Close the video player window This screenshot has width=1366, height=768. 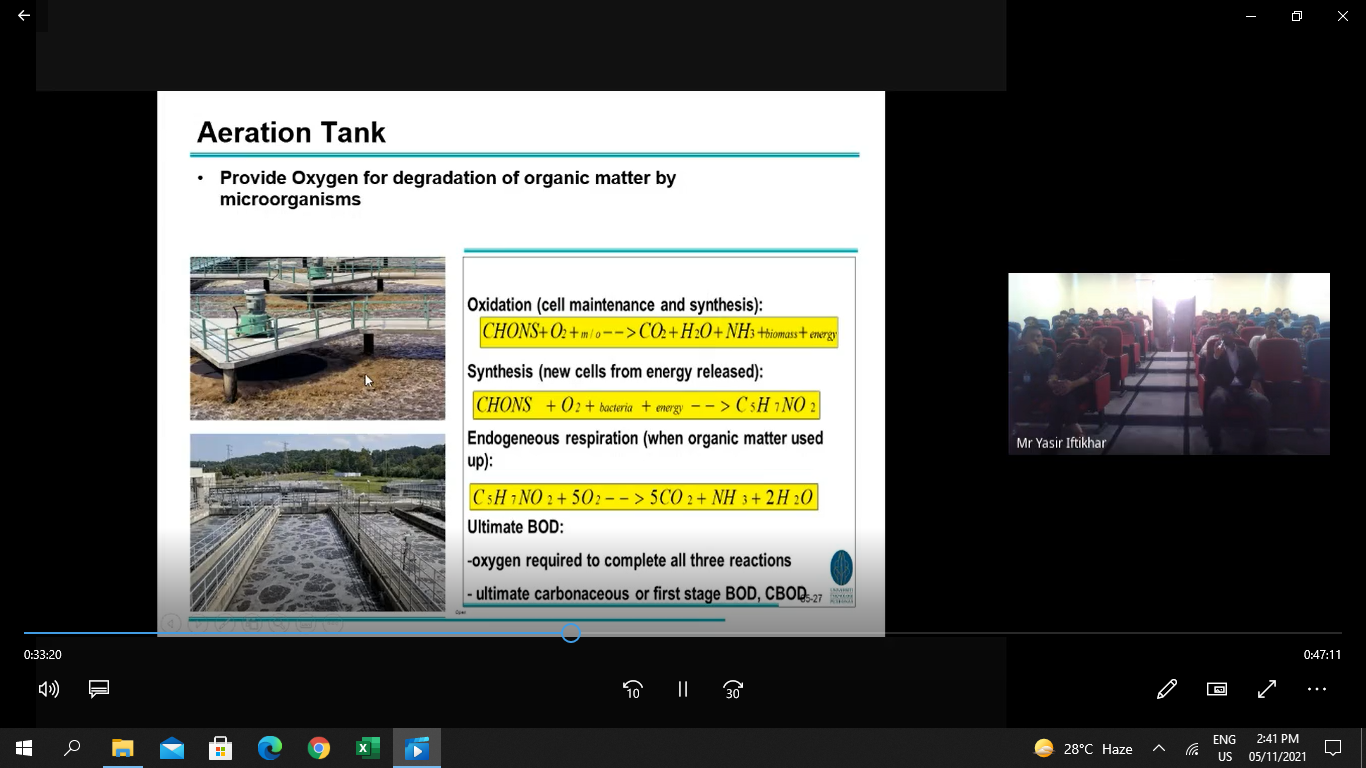[x=1343, y=16]
